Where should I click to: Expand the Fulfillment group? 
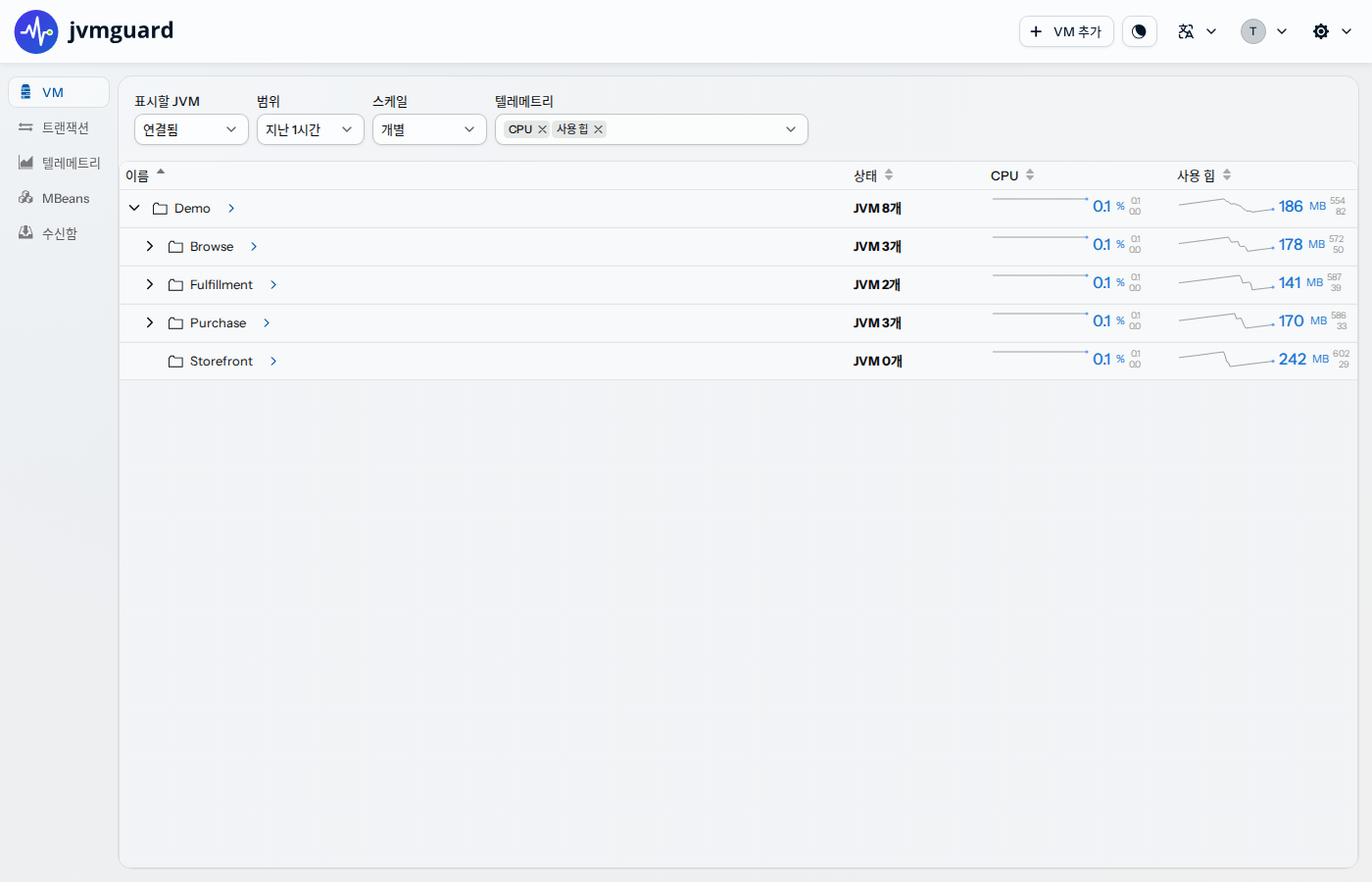click(149, 285)
